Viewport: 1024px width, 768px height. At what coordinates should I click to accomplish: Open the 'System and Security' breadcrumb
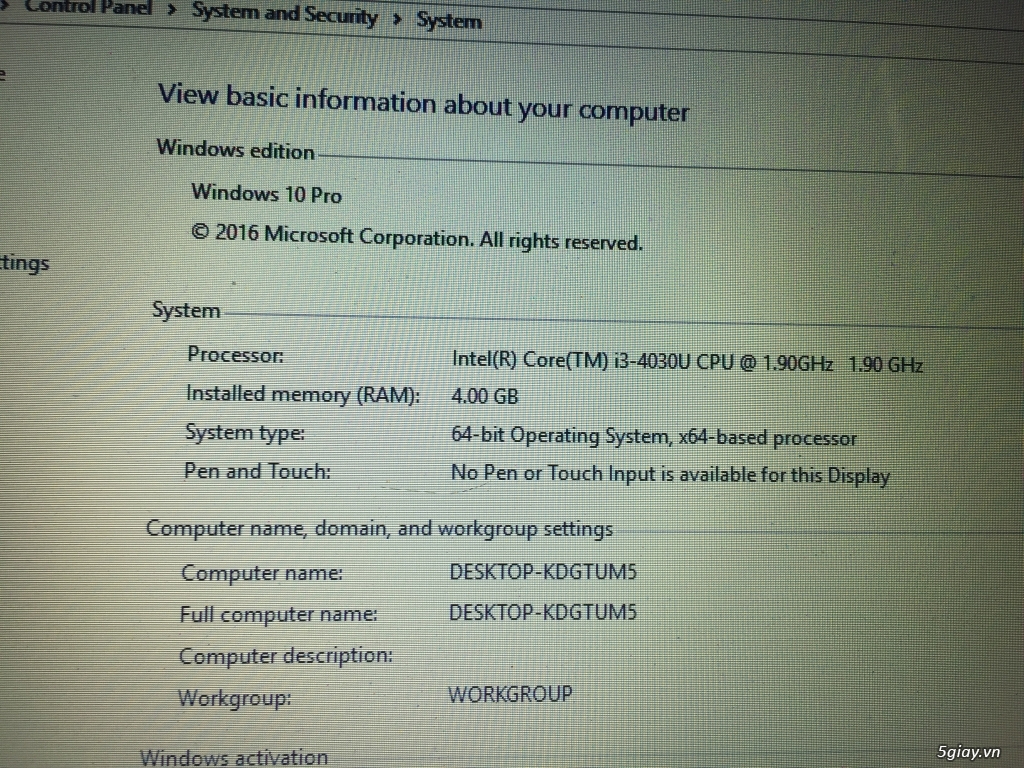[x=285, y=14]
